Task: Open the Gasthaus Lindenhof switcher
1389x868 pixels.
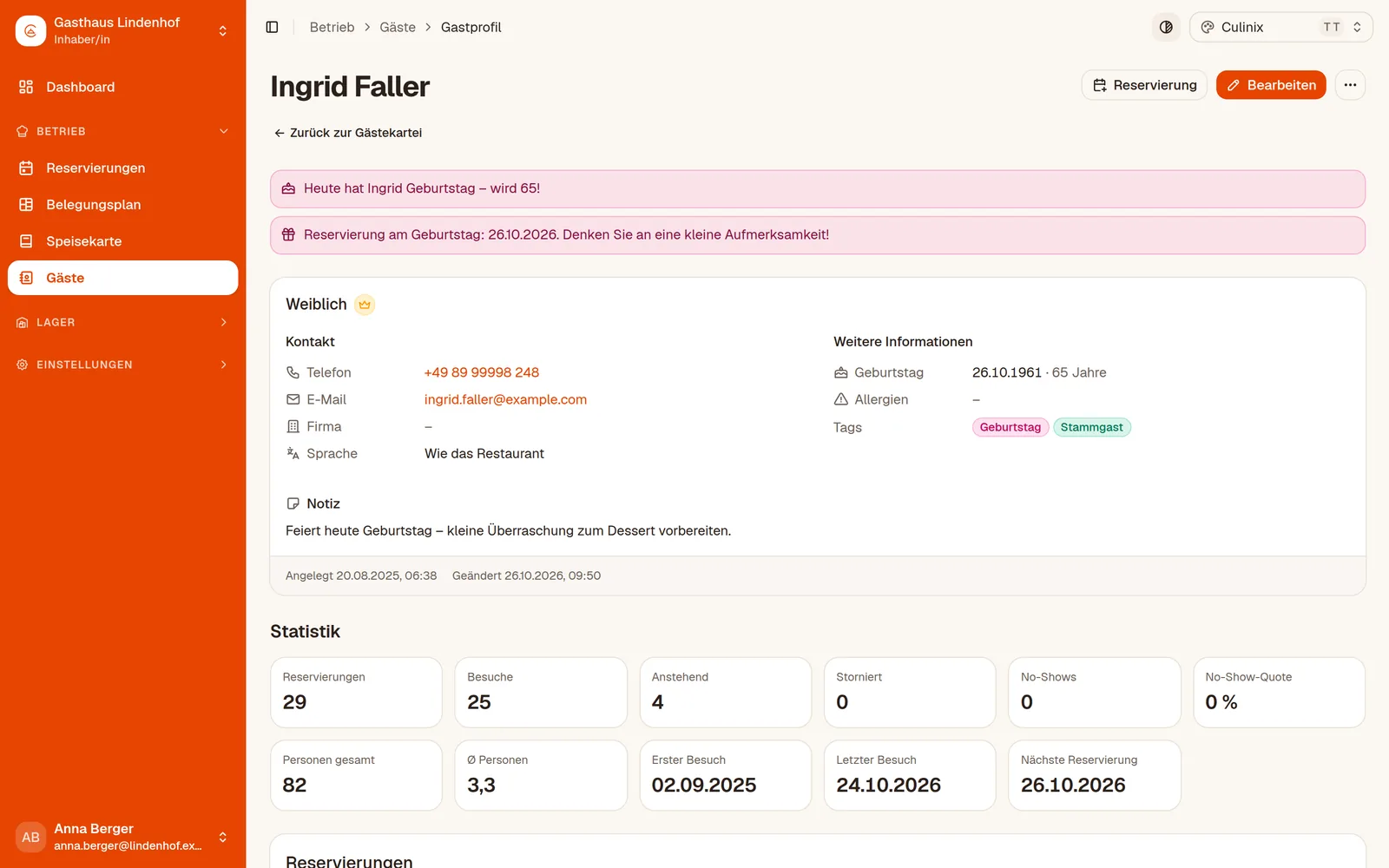Action: click(122, 30)
